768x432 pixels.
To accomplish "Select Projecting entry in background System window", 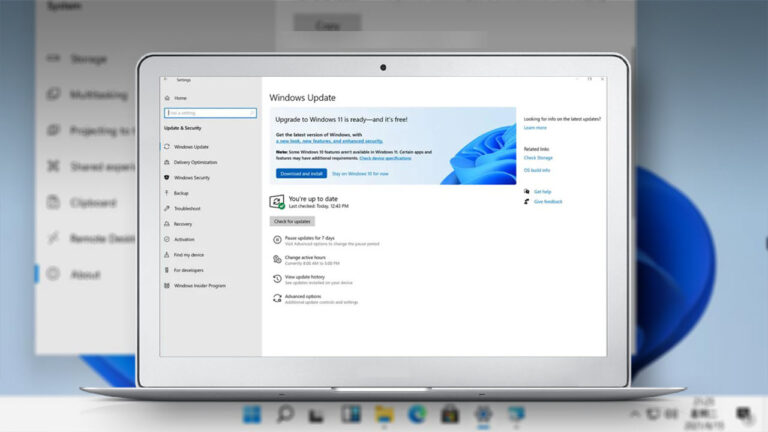I will 90,131.
